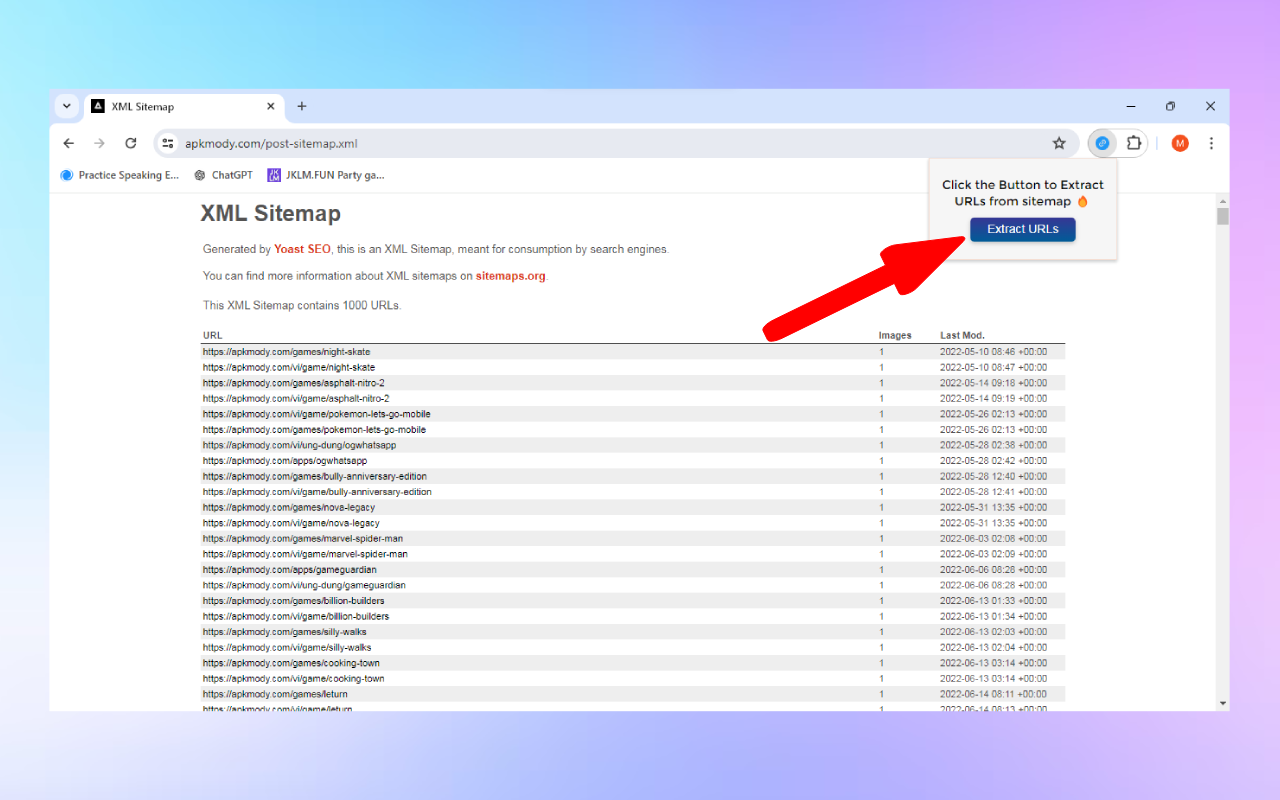The image size is (1280, 800).
Task: Open https://apkmody.com/vi/game/marvel-spider-man URL
Action: pos(305,554)
